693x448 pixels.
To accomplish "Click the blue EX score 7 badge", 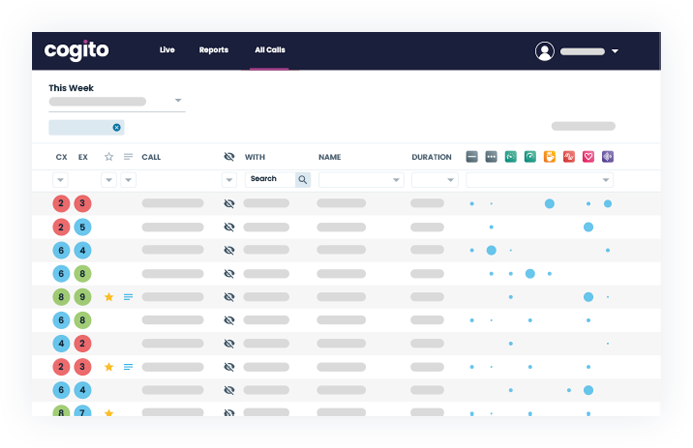I will tap(82, 411).
